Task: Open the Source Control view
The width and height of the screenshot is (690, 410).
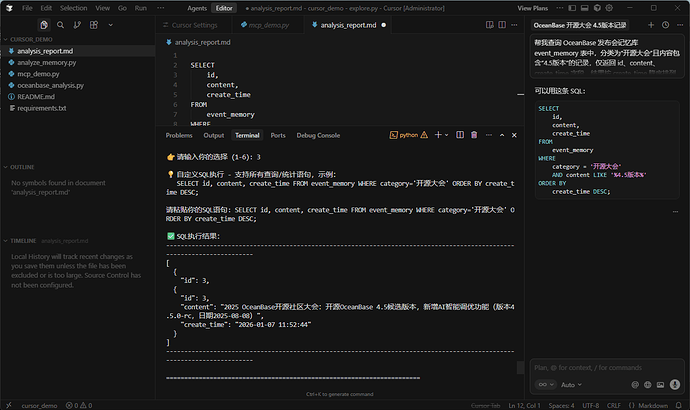Action: tap(78, 24)
